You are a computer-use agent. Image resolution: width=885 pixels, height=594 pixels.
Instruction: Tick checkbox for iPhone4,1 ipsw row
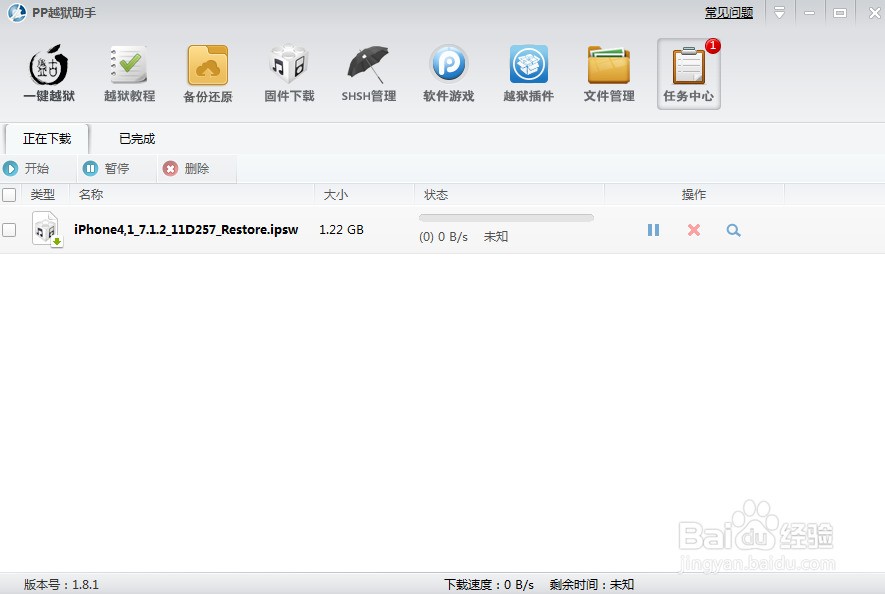coord(9,230)
